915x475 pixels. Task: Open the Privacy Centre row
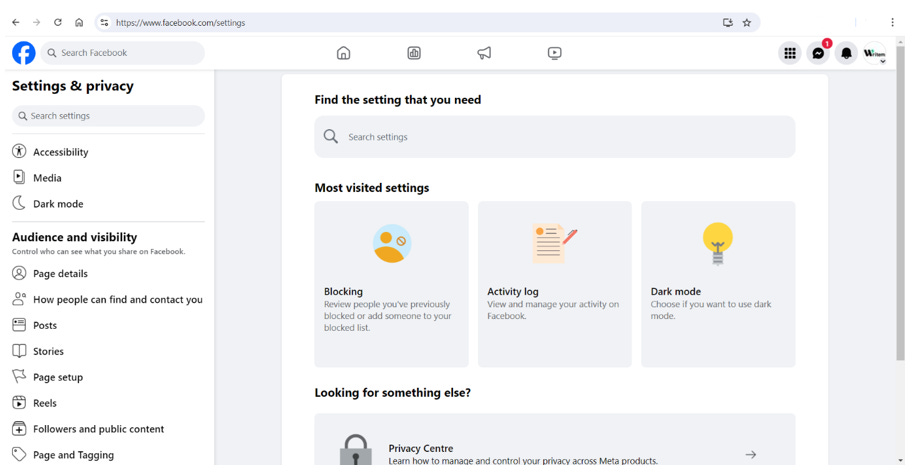[554, 439]
